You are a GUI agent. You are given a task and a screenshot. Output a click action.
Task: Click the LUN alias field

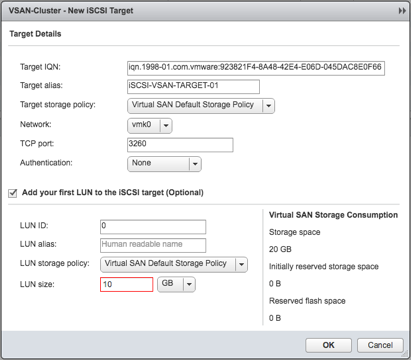(x=153, y=245)
